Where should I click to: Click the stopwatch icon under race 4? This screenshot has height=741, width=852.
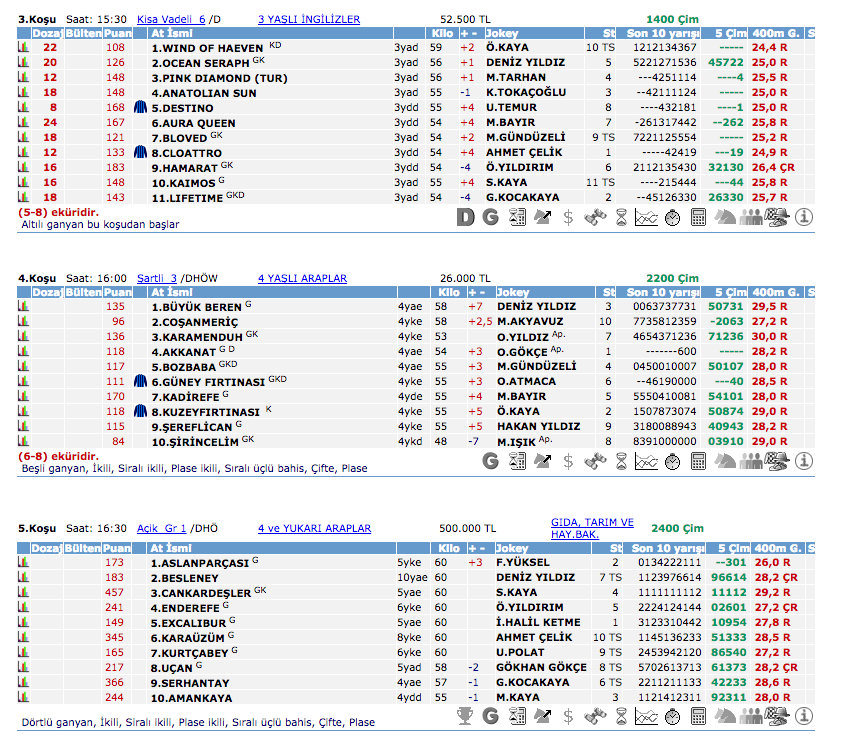[x=672, y=461]
